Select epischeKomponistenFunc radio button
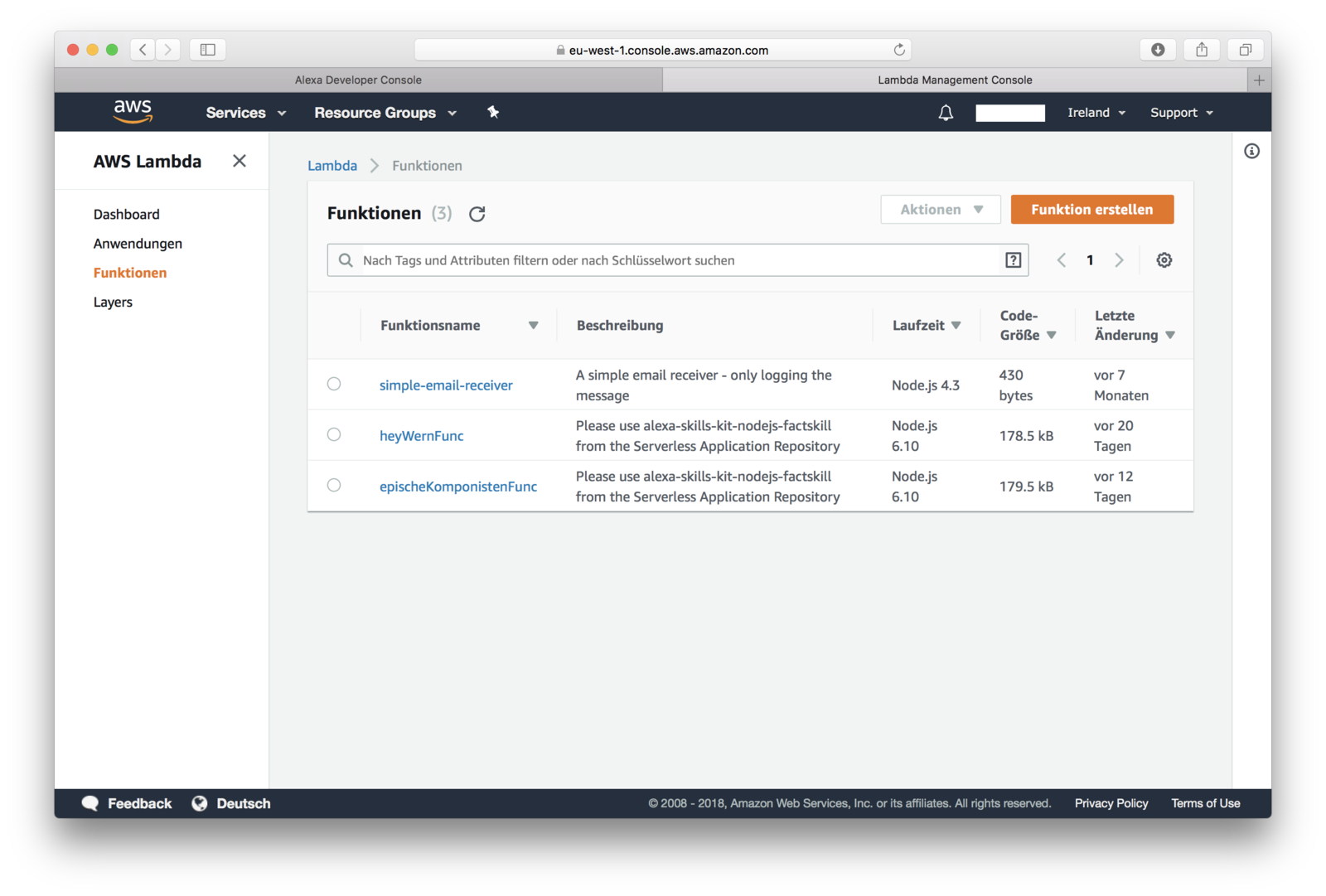Image resolution: width=1326 pixels, height=896 pixels. click(334, 485)
